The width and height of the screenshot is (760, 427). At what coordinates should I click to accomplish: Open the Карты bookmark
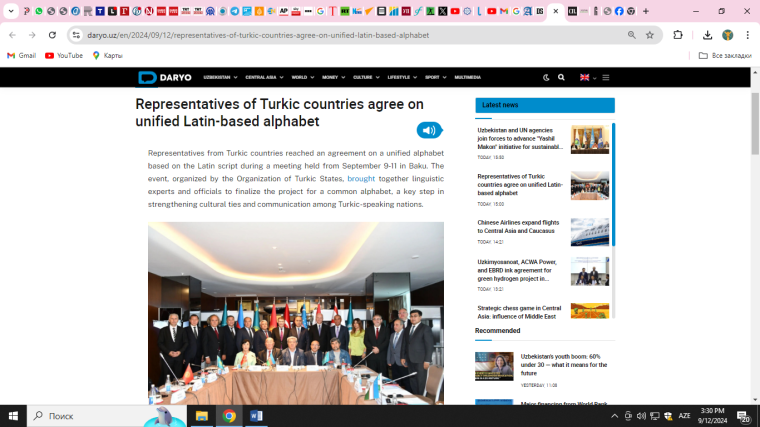click(108, 56)
